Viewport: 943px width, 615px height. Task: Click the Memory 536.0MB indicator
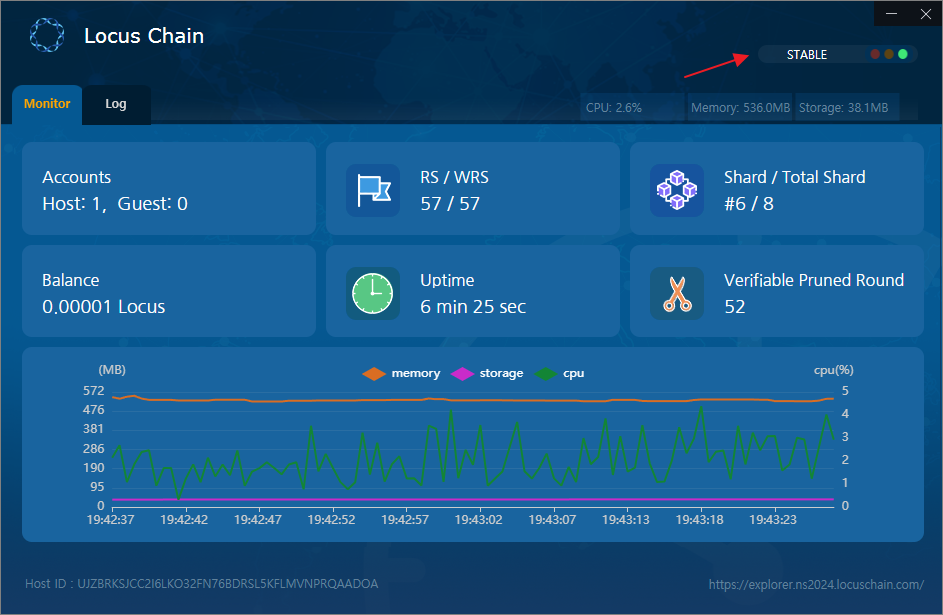[x=740, y=107]
